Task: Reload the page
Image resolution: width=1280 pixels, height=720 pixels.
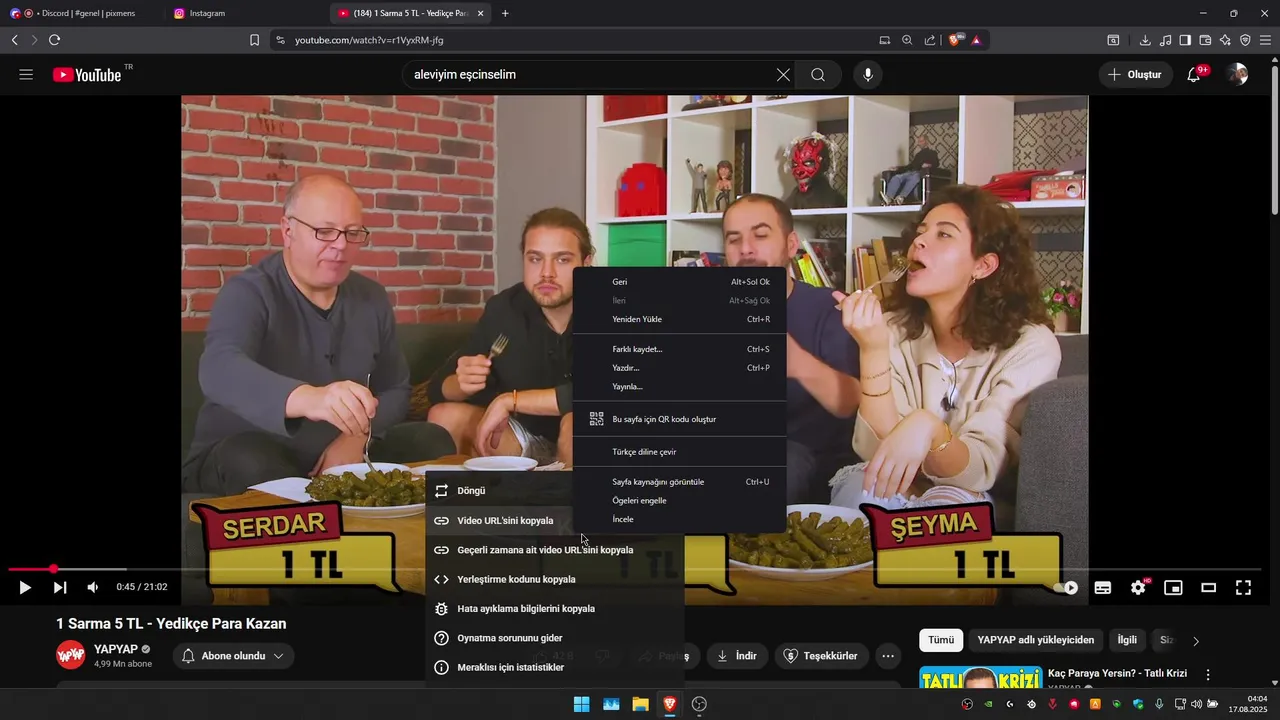Action: (x=54, y=40)
